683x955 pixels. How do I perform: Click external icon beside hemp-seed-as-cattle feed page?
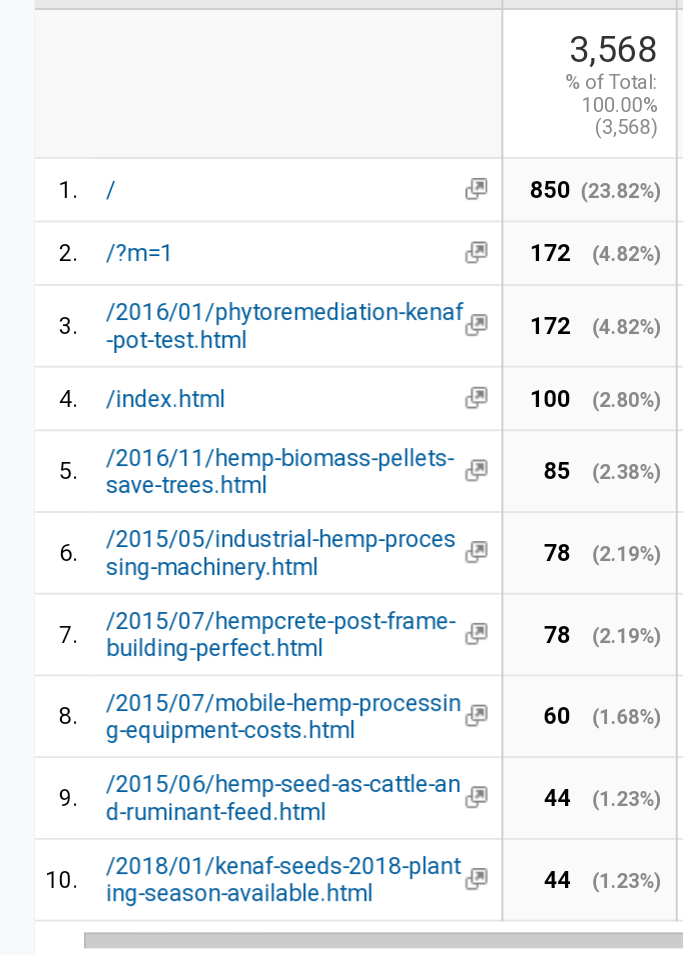476,797
